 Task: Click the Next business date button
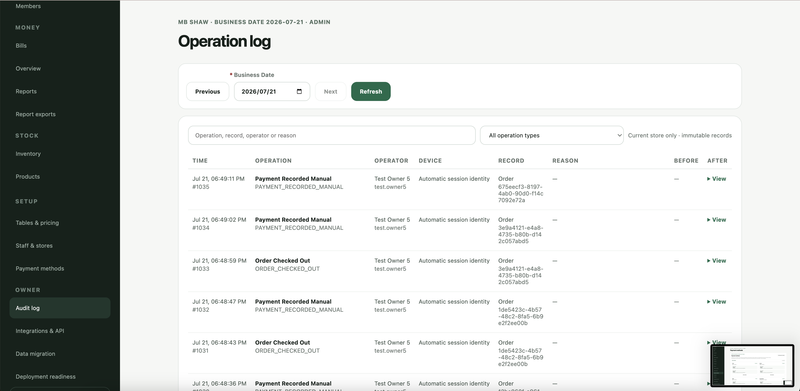tap(331, 91)
